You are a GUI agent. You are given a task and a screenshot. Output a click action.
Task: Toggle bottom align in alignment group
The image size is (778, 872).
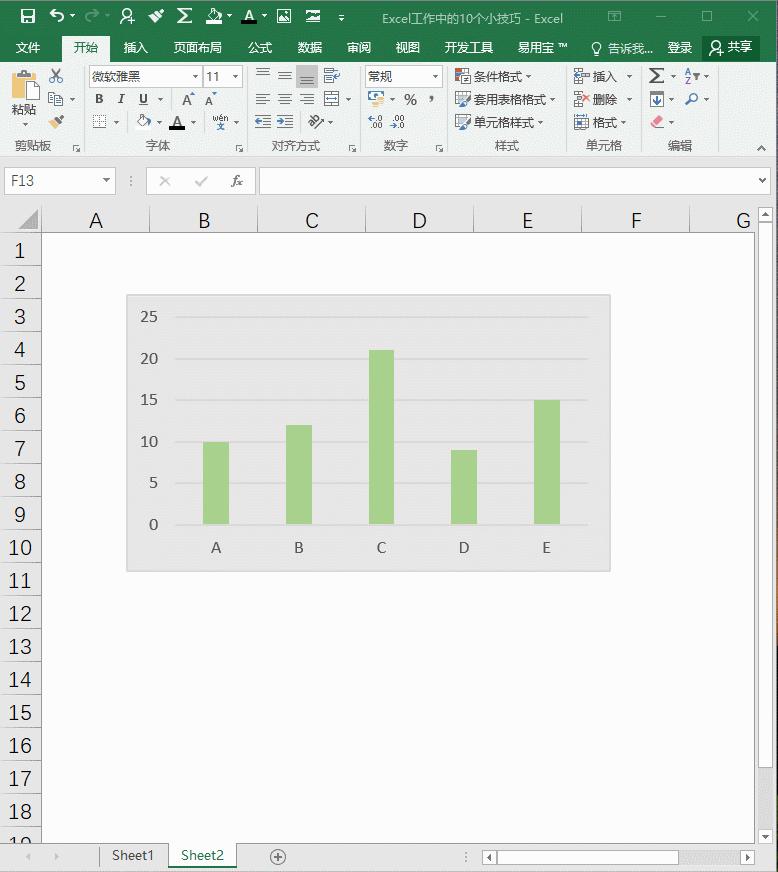(x=307, y=76)
